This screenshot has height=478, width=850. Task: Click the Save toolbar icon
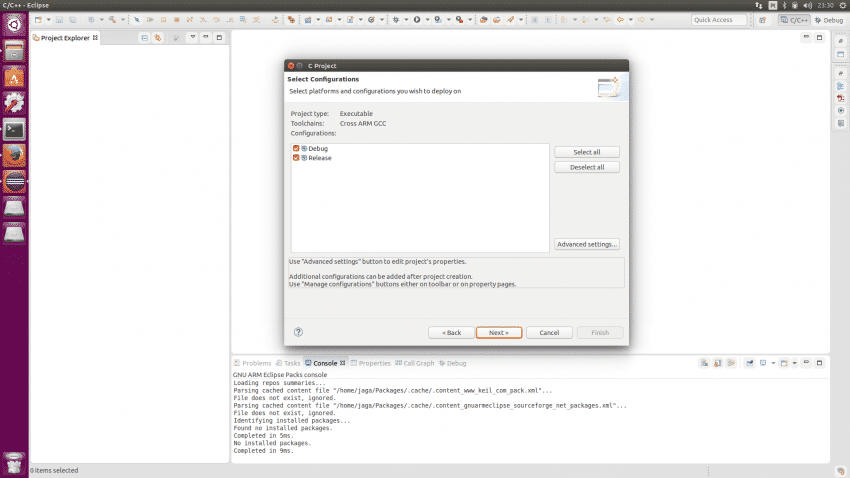pos(59,20)
